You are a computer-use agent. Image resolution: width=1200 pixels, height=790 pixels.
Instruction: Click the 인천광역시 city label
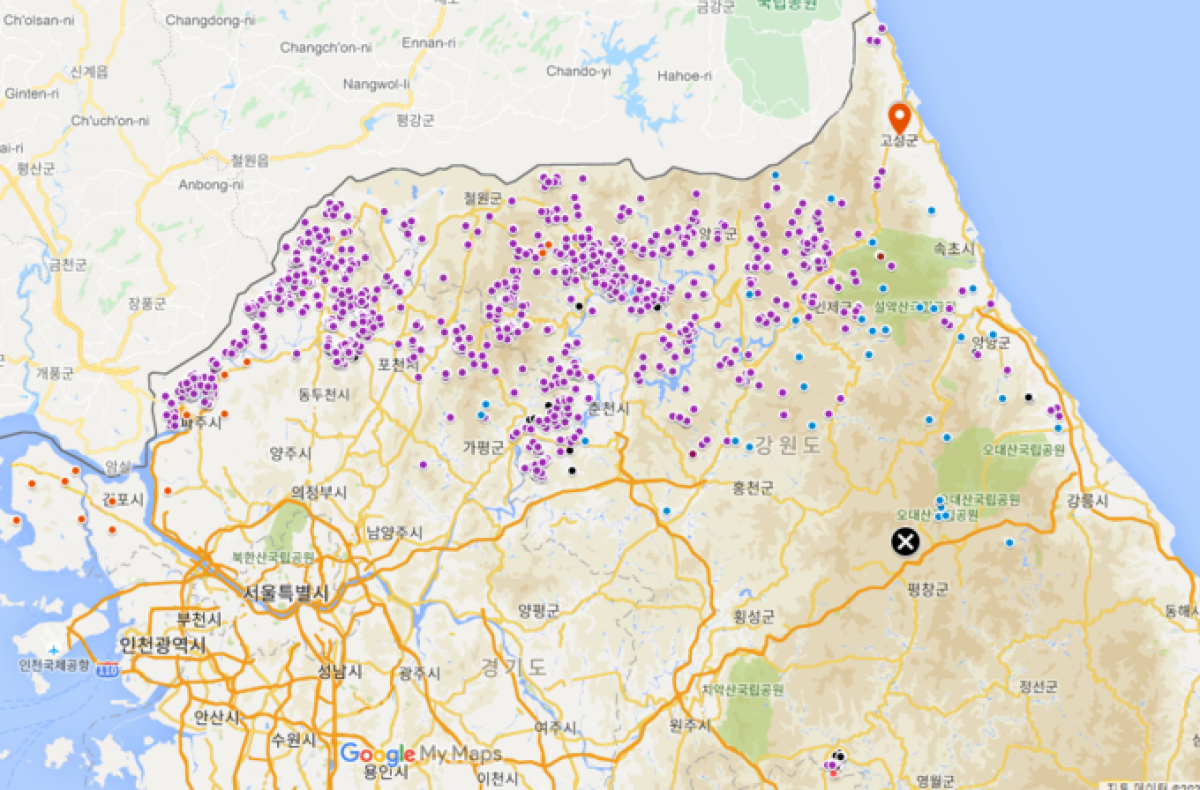(x=161, y=645)
